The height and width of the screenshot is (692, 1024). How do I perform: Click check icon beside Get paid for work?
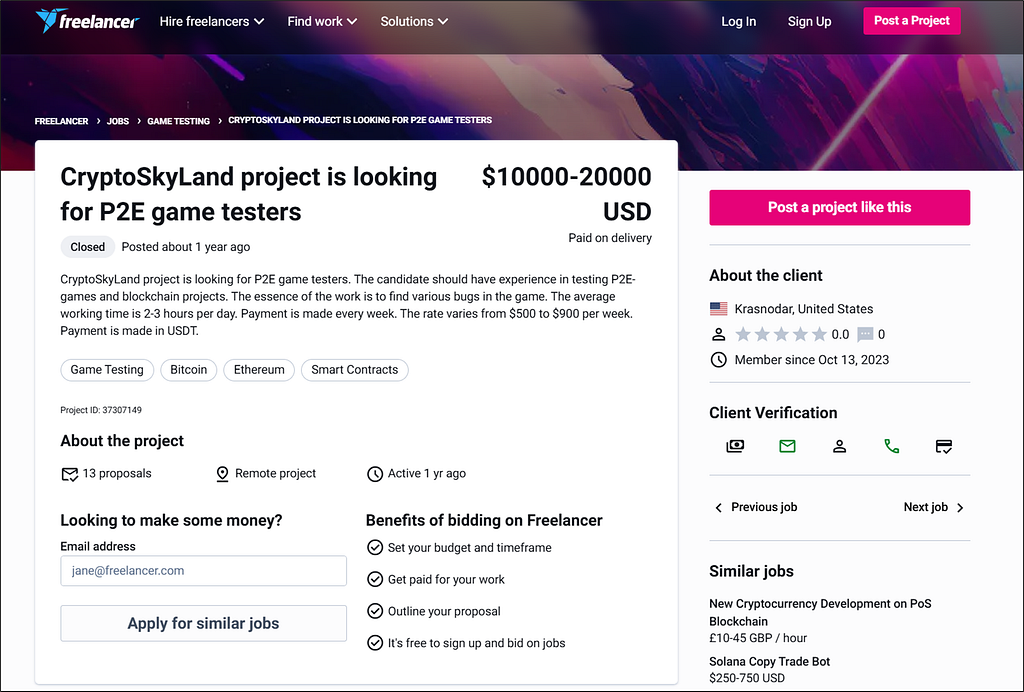[375, 579]
